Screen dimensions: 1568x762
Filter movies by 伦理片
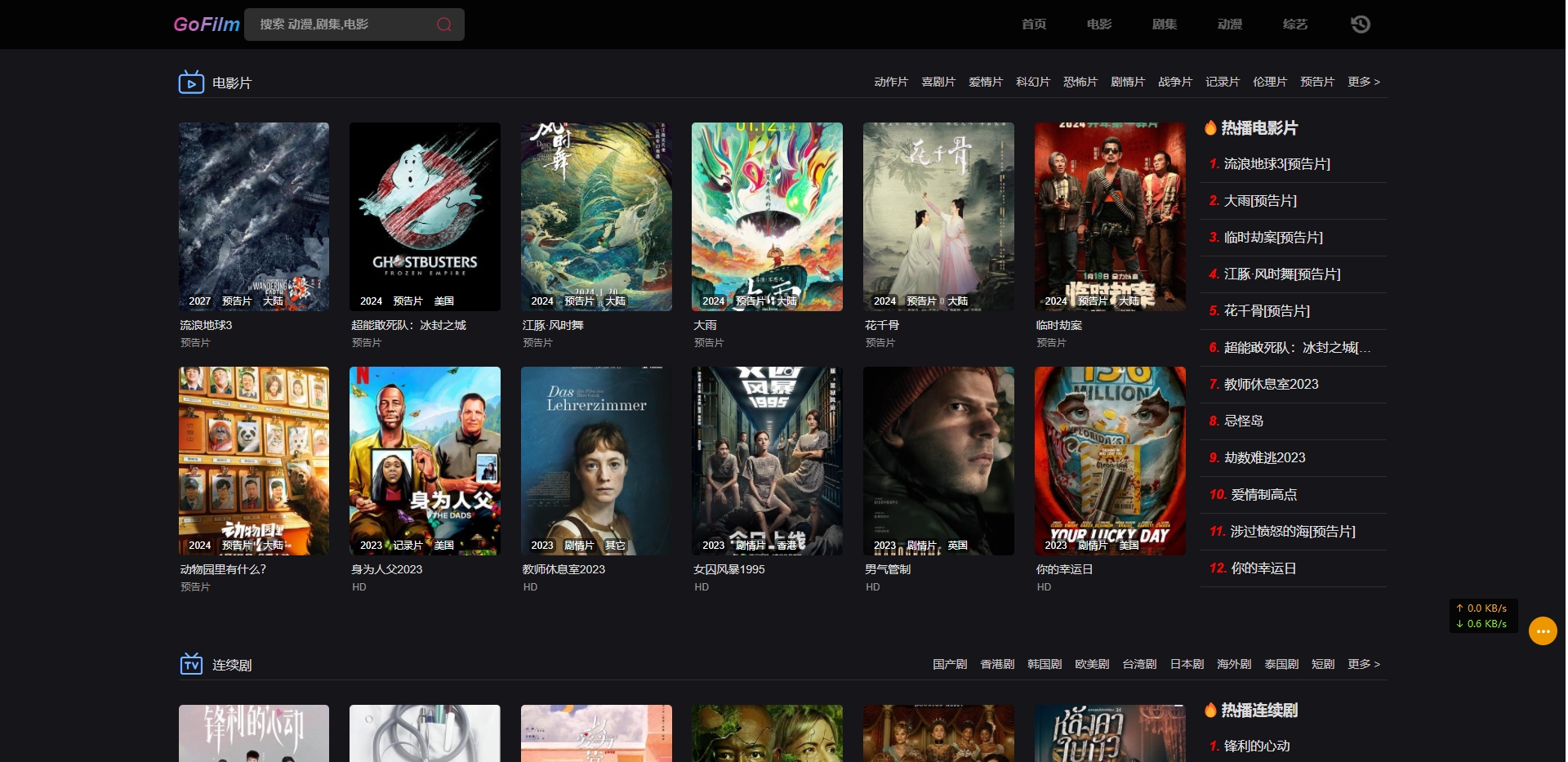[x=1270, y=82]
